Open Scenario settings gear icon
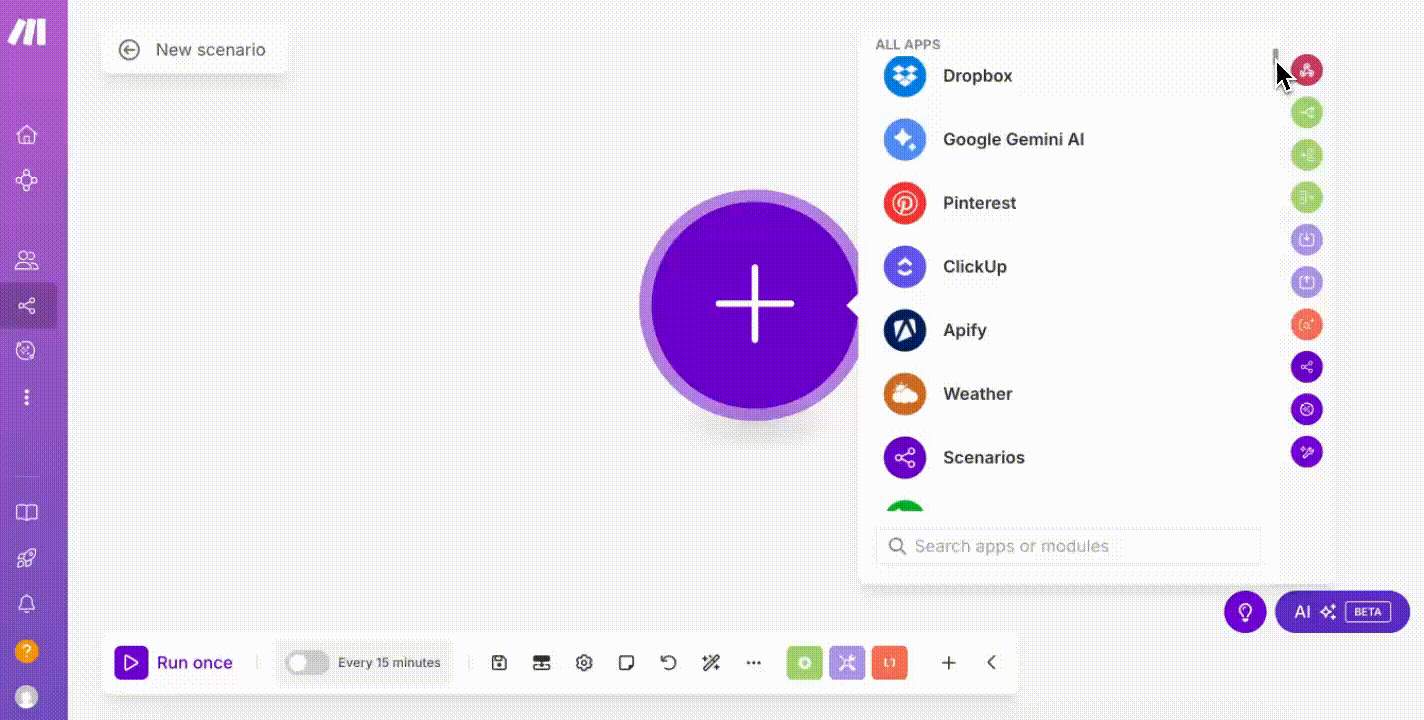 pyautogui.click(x=584, y=662)
